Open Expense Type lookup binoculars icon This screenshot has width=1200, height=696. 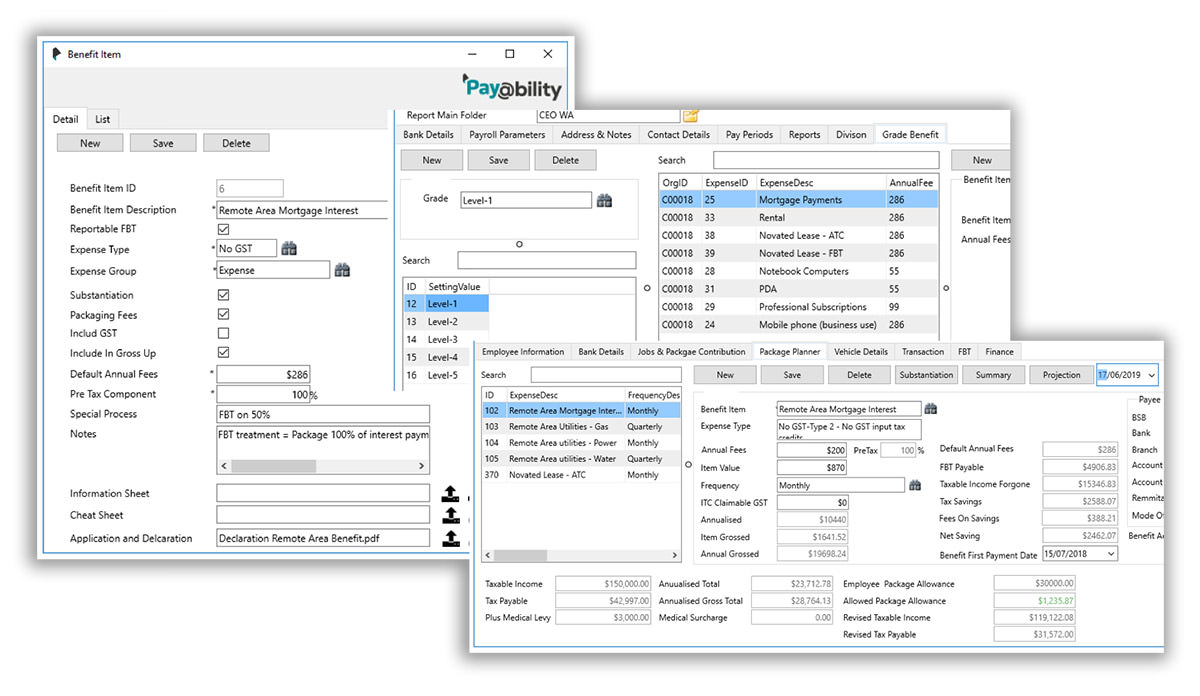(289, 249)
